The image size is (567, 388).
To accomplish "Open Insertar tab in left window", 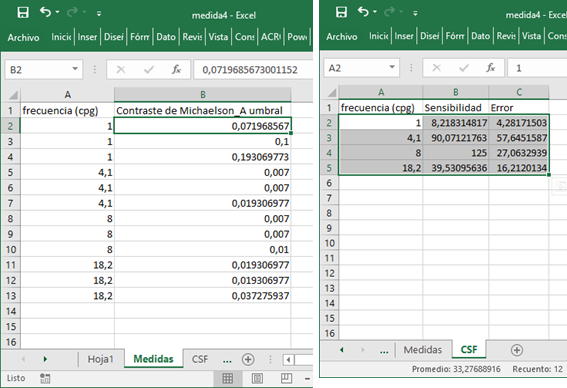I will coord(87,37).
